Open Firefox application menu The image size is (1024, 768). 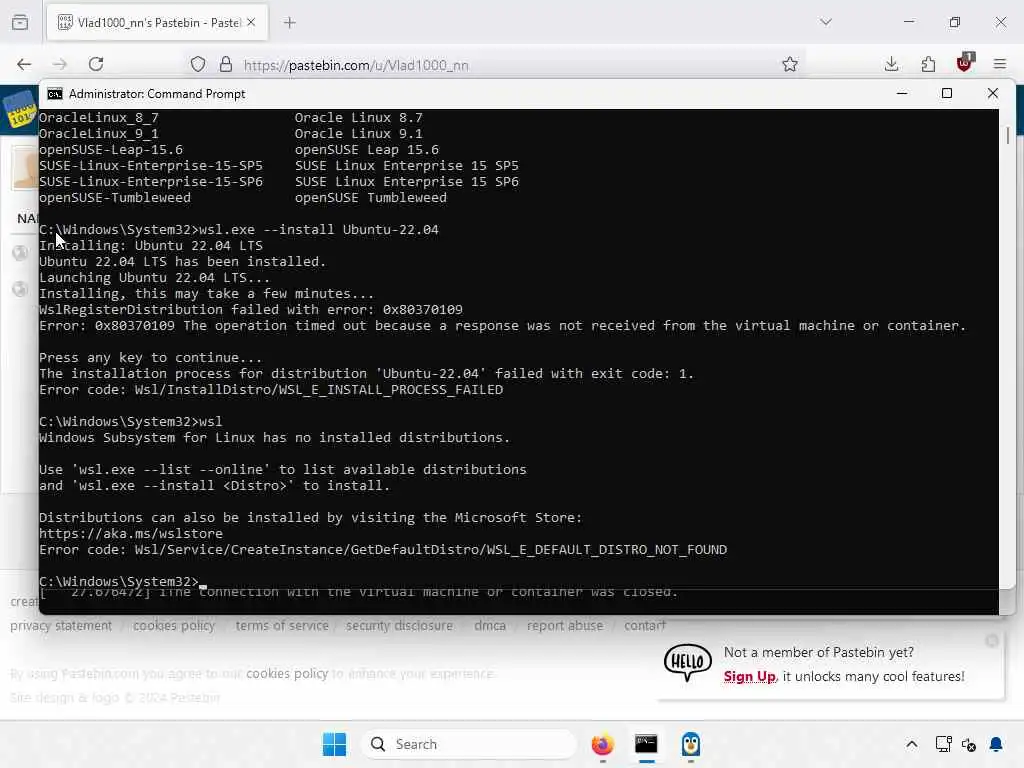click(x=1000, y=64)
